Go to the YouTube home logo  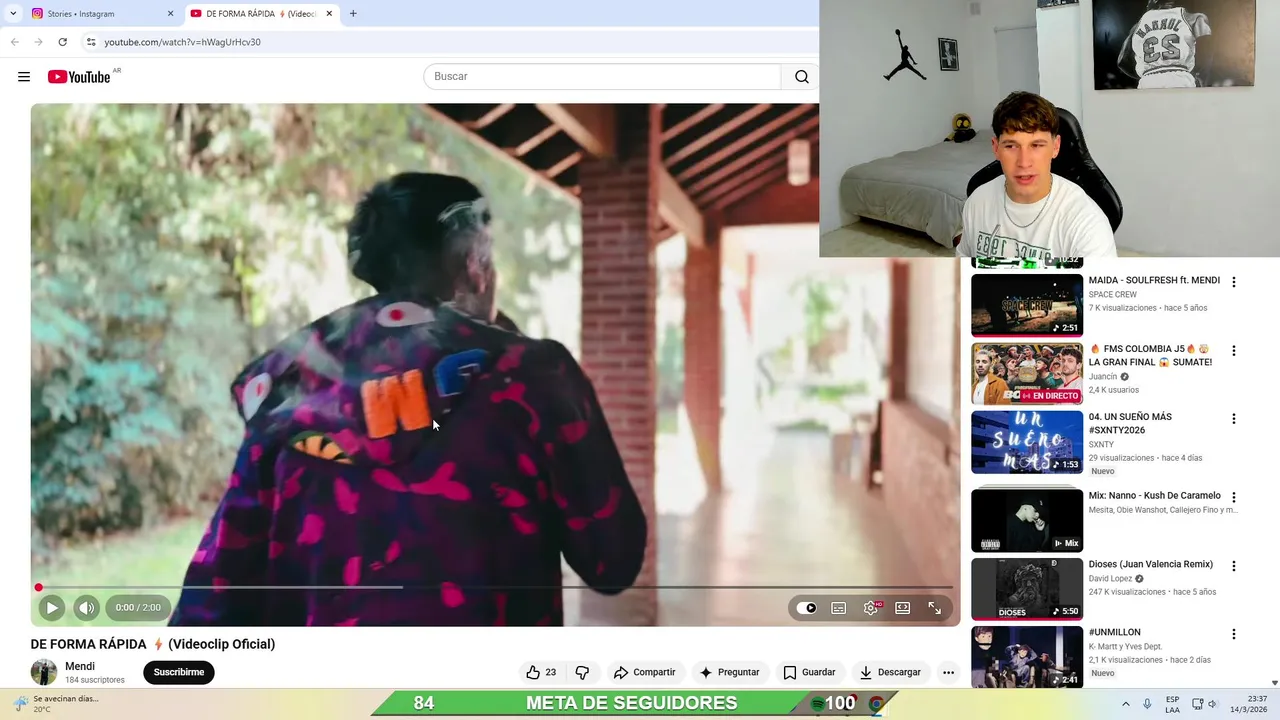(79, 77)
